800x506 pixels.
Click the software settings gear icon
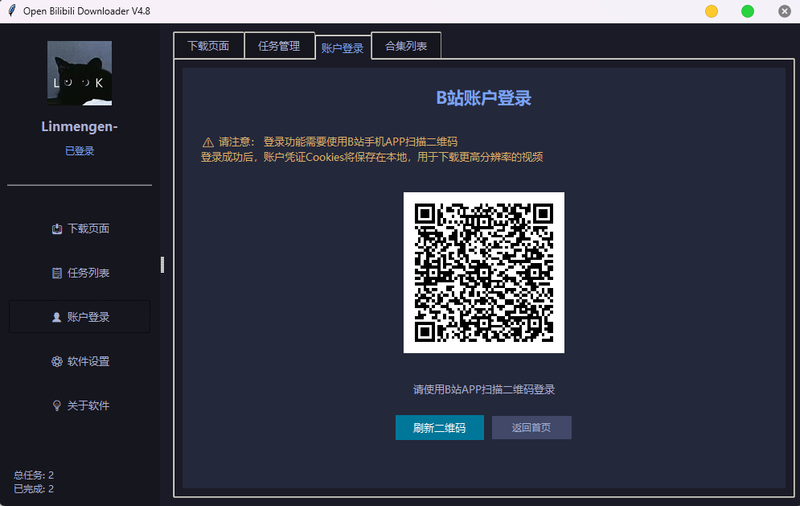57,362
